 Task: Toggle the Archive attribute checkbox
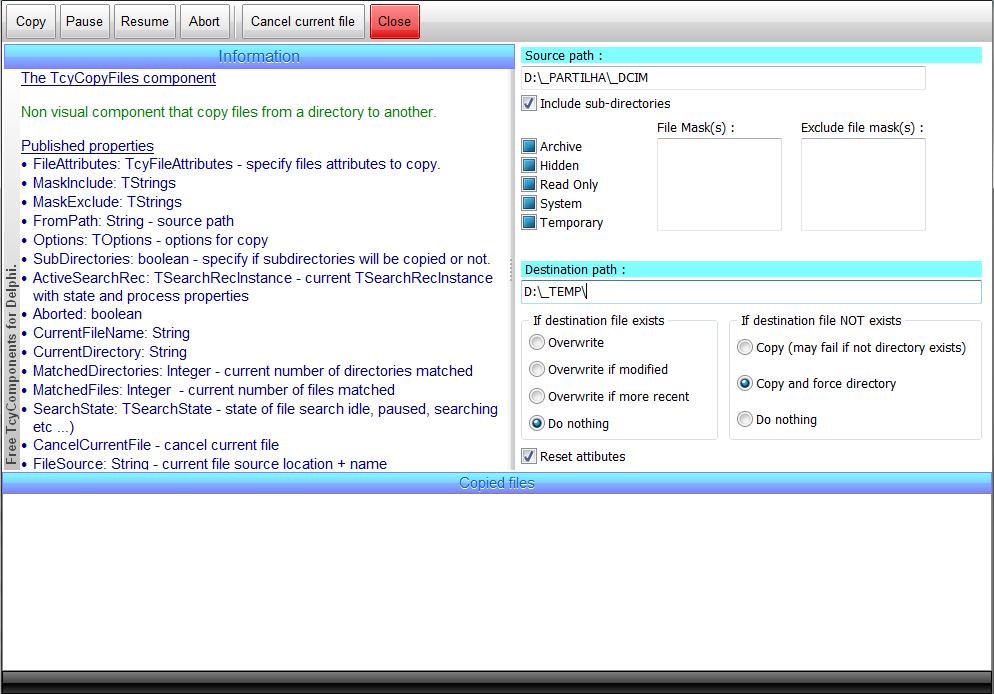(x=529, y=146)
